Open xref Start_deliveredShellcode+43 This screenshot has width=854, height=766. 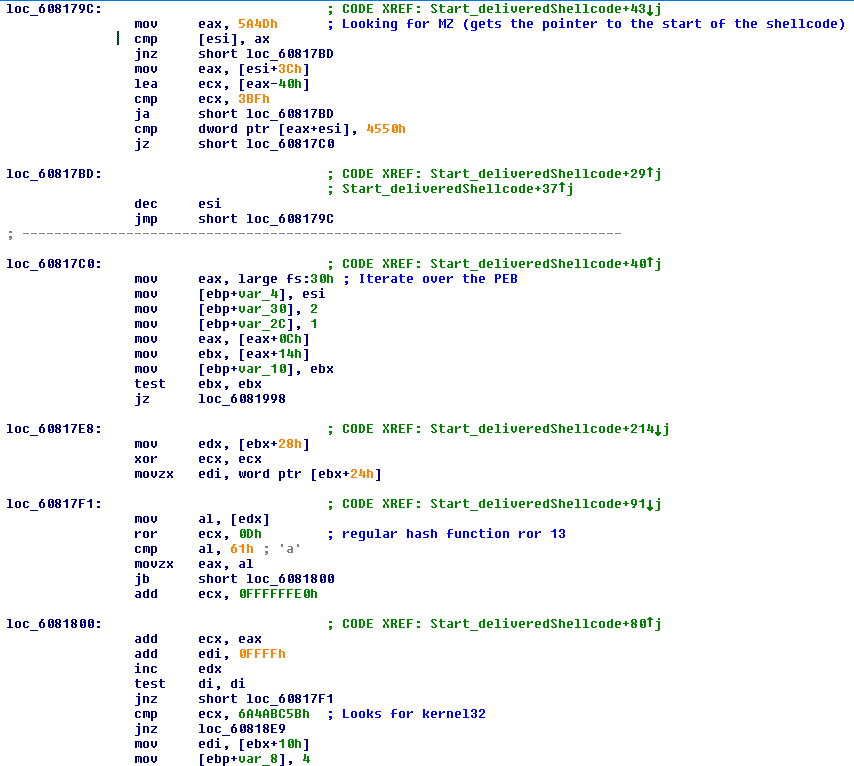(x=545, y=9)
